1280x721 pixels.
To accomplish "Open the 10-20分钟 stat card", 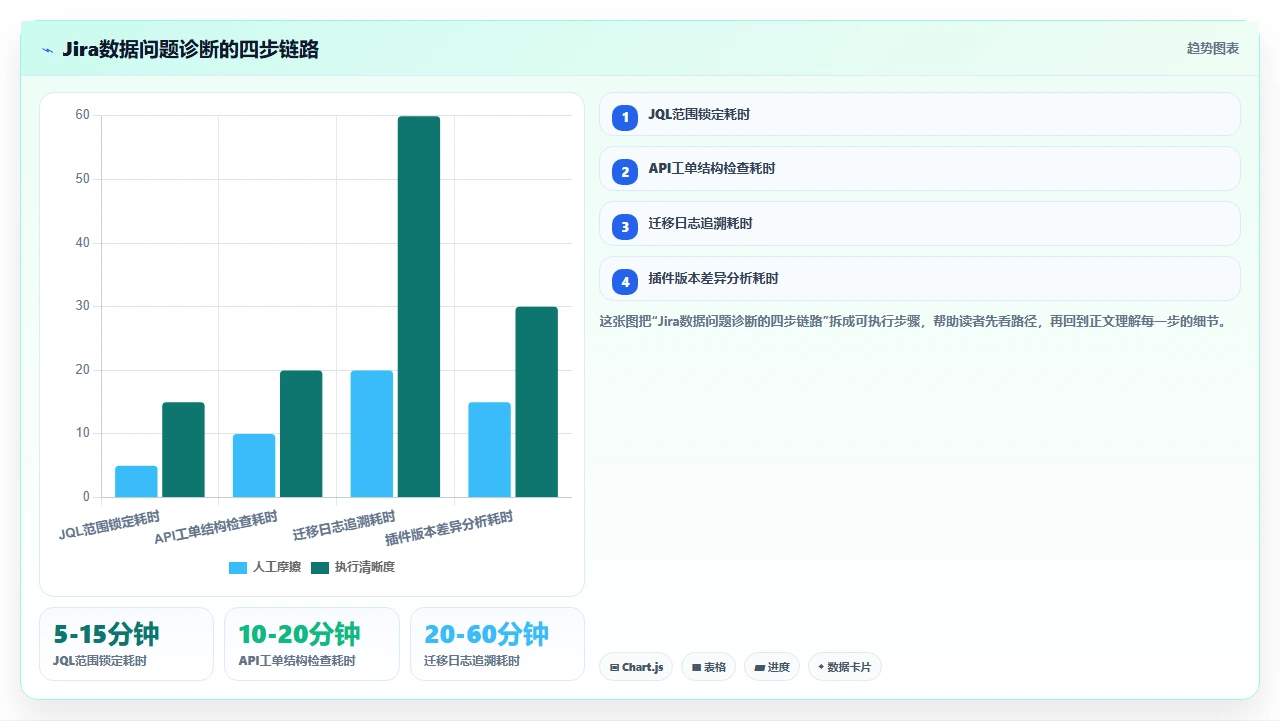I will point(312,644).
